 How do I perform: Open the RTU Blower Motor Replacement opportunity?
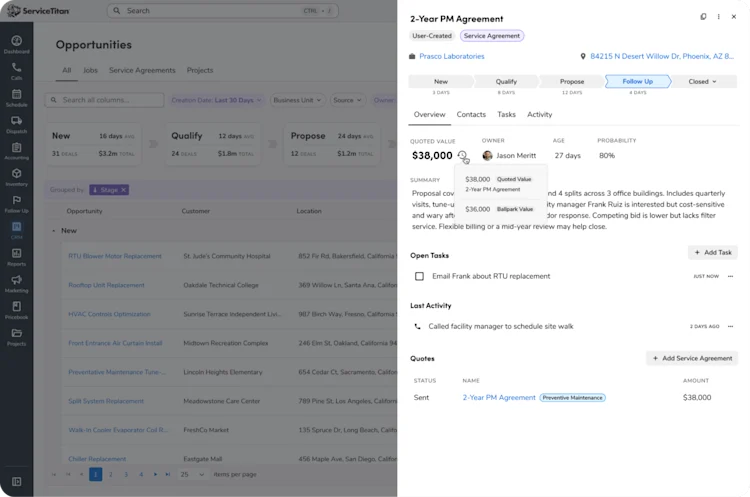pyautogui.click(x=115, y=256)
